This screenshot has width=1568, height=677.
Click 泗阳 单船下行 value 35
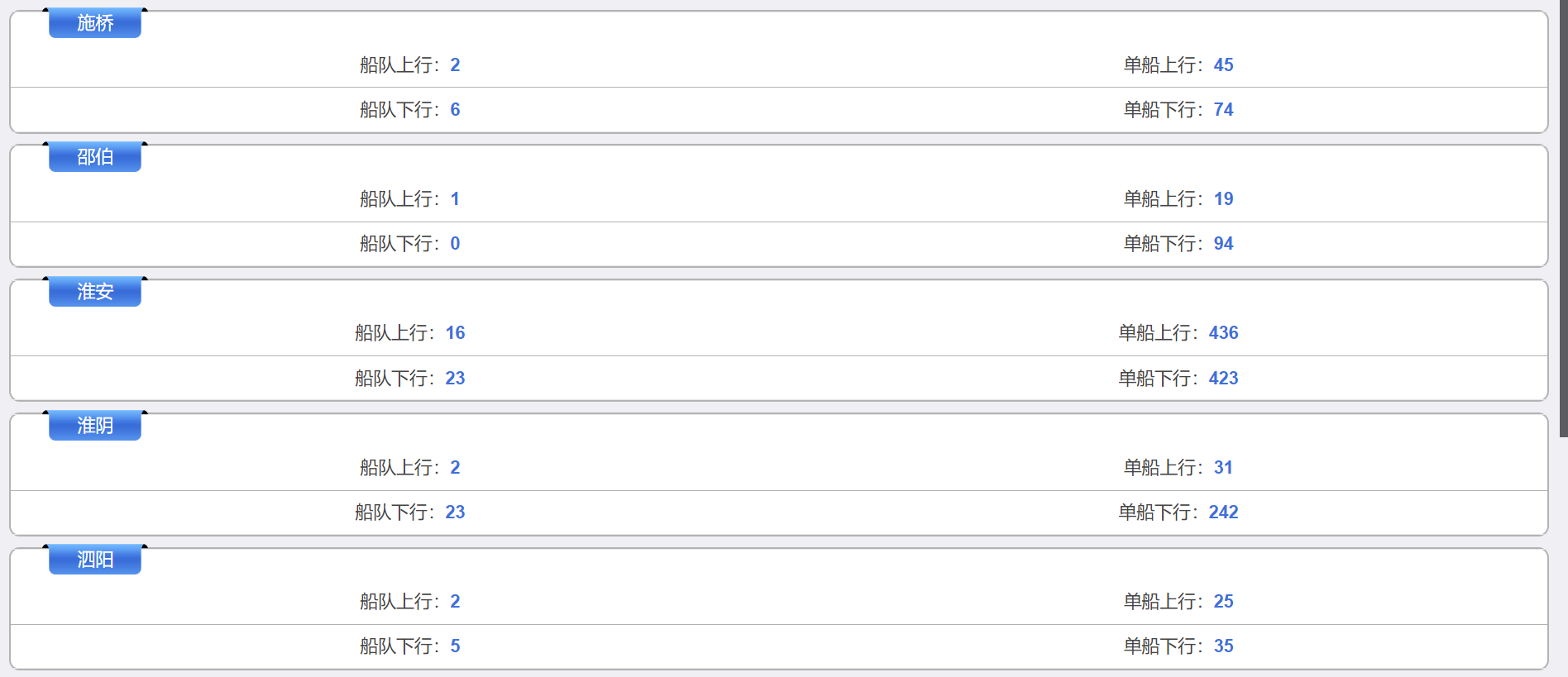(x=1223, y=646)
